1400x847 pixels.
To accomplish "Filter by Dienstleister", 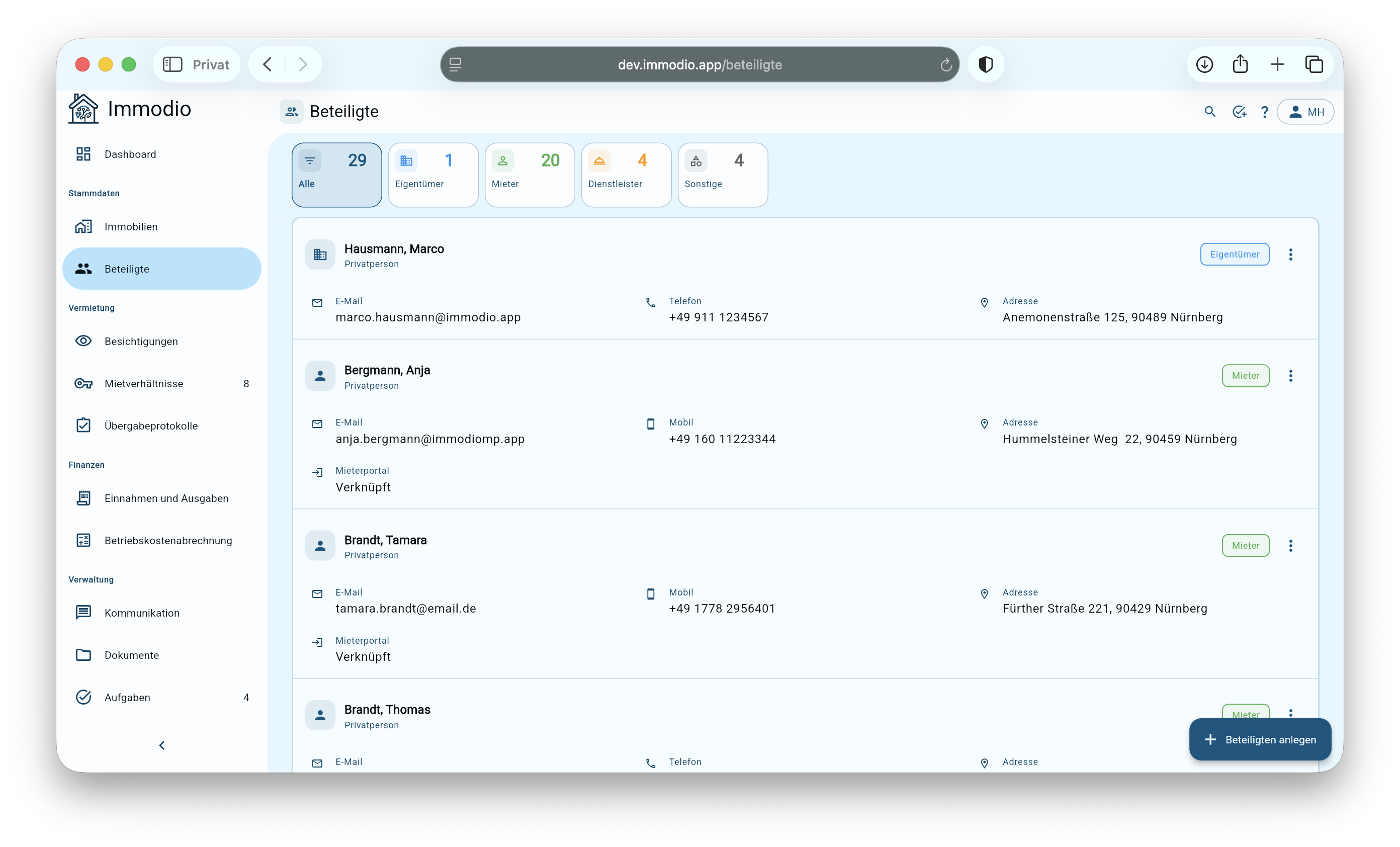I will pos(626,175).
